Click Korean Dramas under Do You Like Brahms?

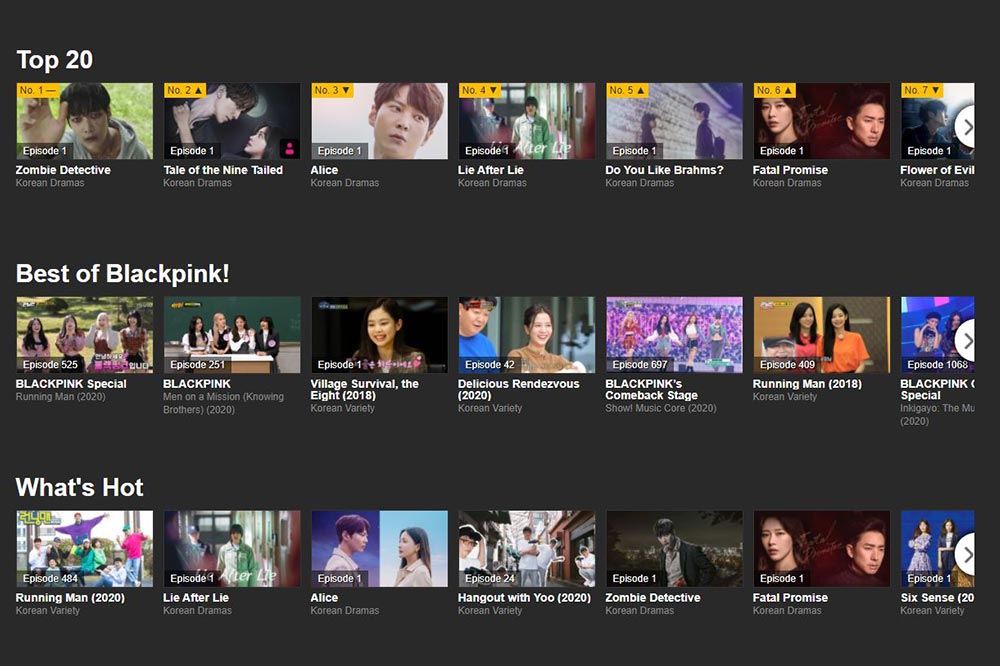pyautogui.click(x=640, y=183)
